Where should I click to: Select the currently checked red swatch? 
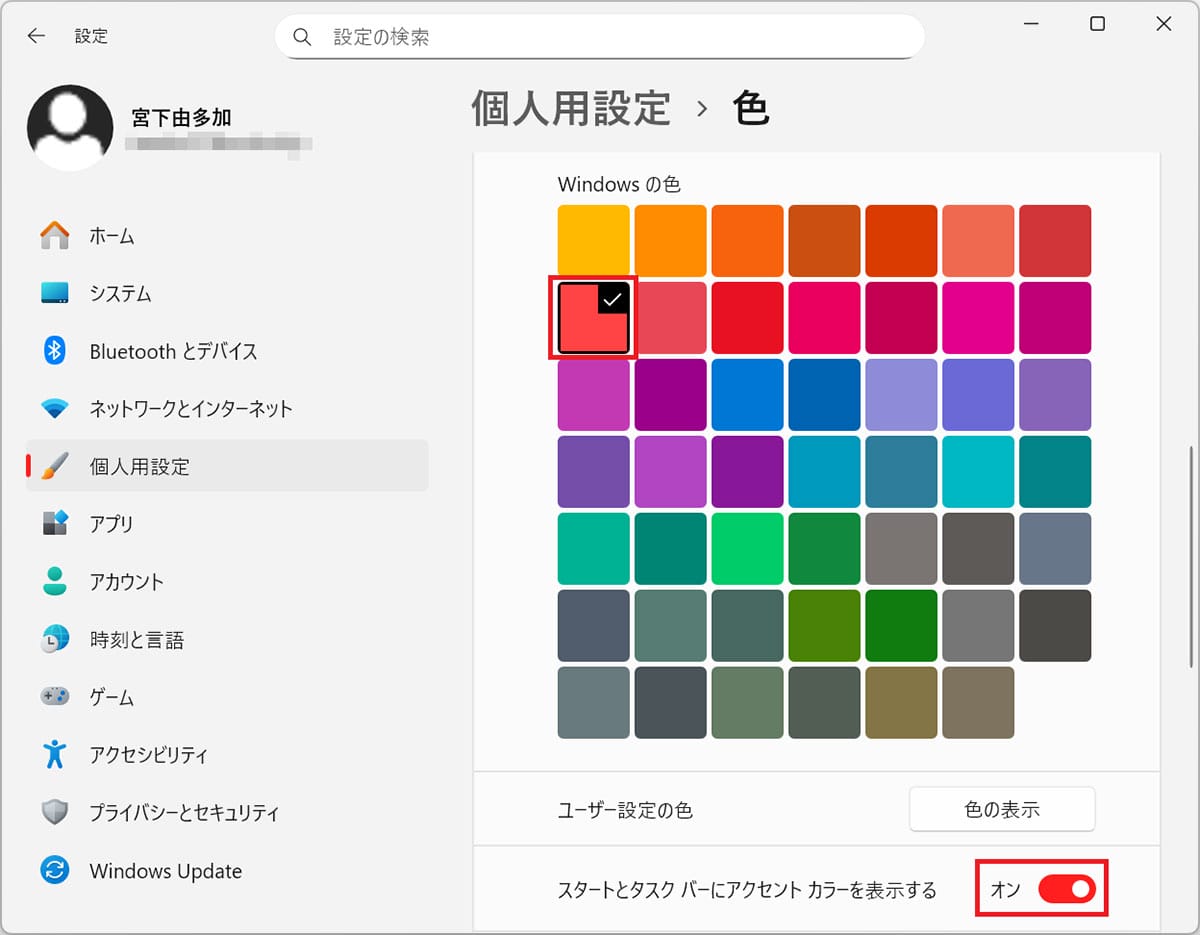click(593, 317)
